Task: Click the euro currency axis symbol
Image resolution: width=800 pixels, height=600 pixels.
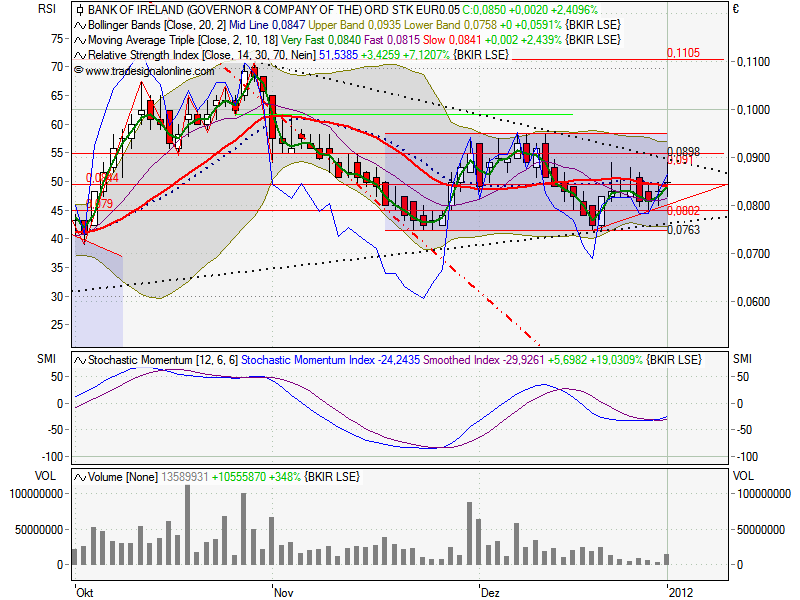Action: pyautogui.click(x=736, y=9)
